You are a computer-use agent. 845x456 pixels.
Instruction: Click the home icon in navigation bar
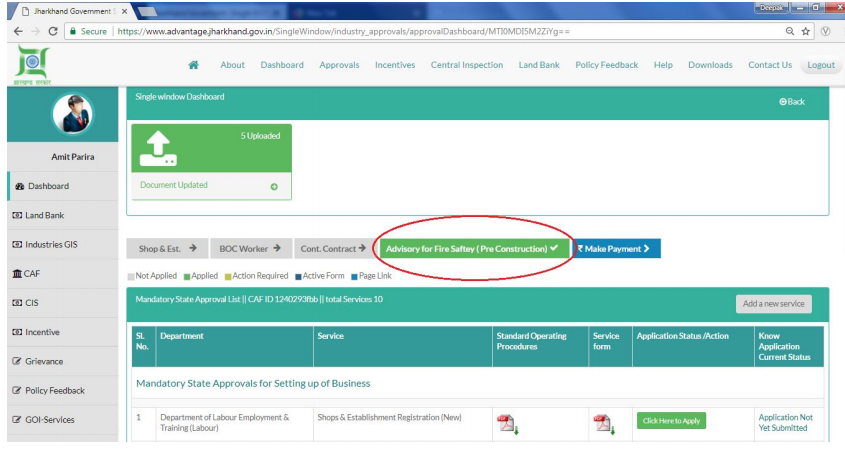(193, 65)
